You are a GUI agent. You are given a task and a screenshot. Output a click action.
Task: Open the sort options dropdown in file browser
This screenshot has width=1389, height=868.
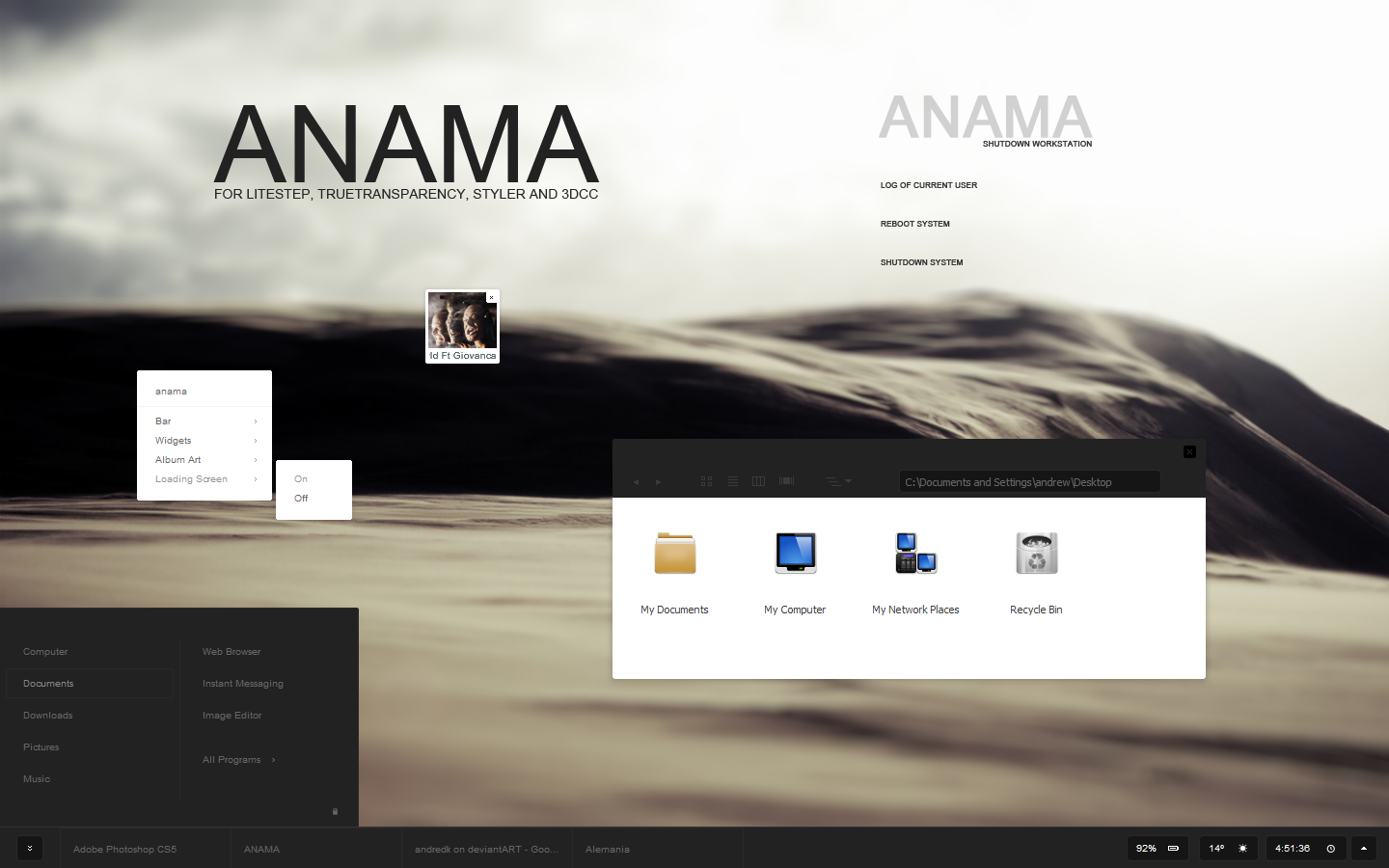(839, 481)
